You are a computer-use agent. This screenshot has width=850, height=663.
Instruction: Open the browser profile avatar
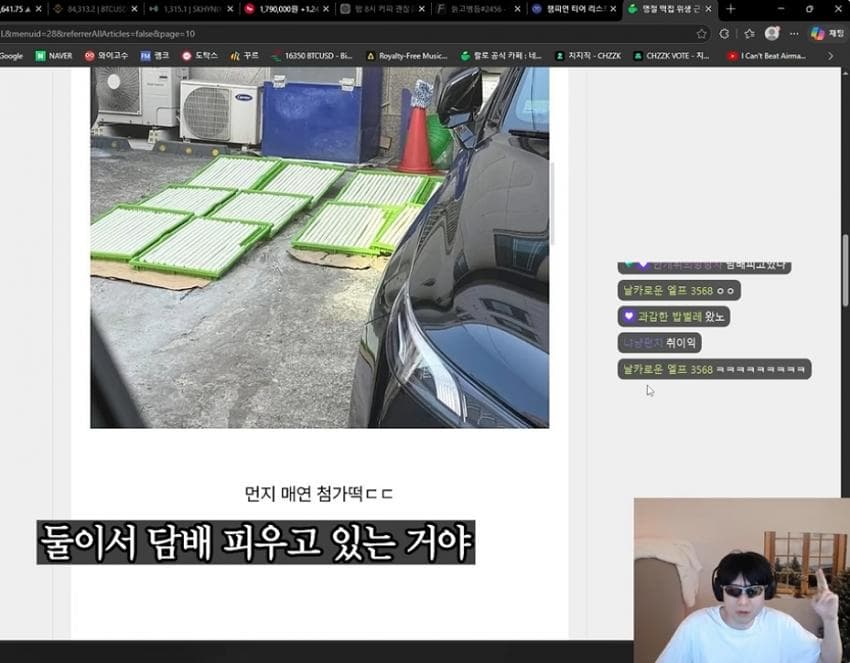tap(772, 34)
